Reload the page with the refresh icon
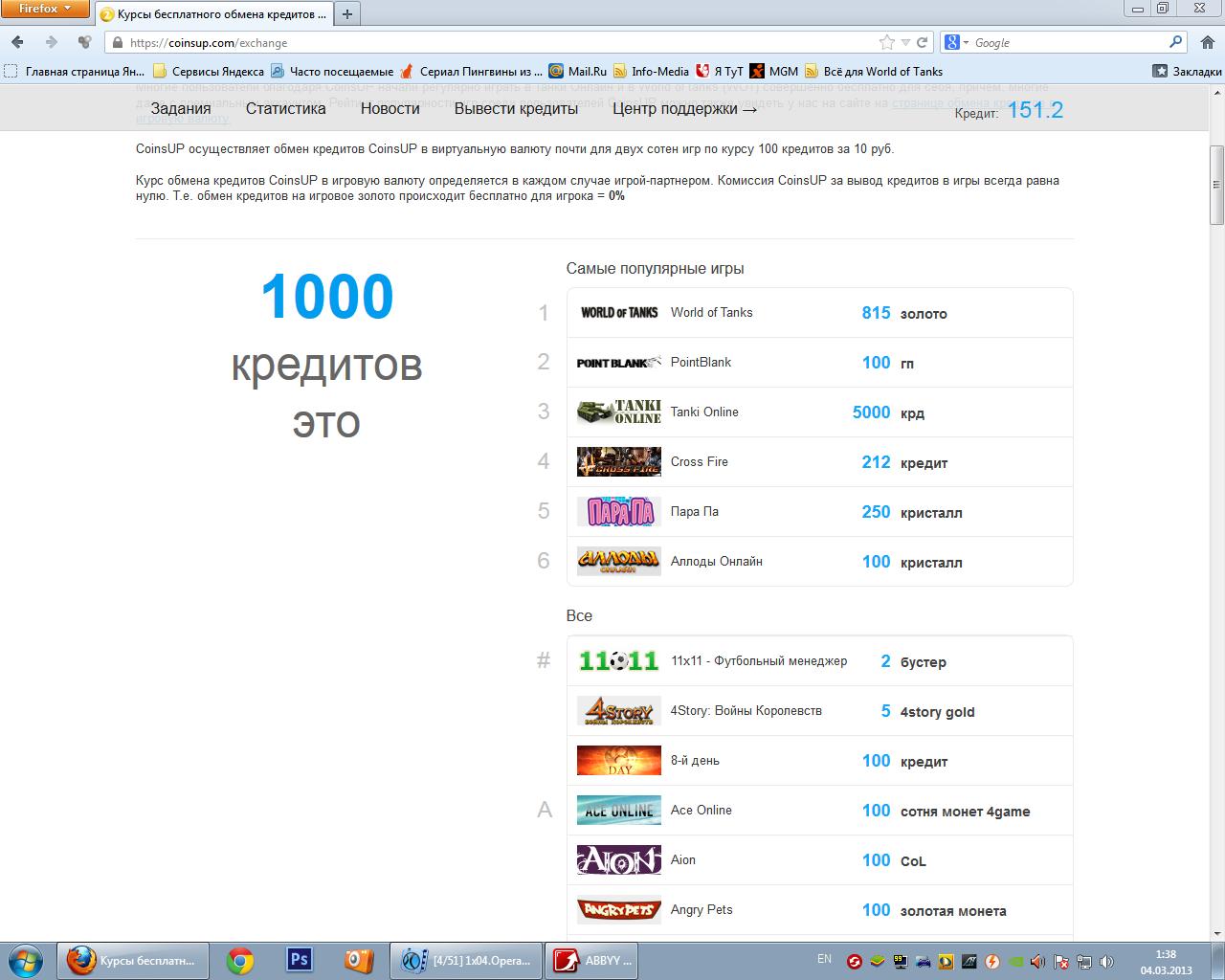Viewport: 1225px width, 980px height. tap(923, 42)
